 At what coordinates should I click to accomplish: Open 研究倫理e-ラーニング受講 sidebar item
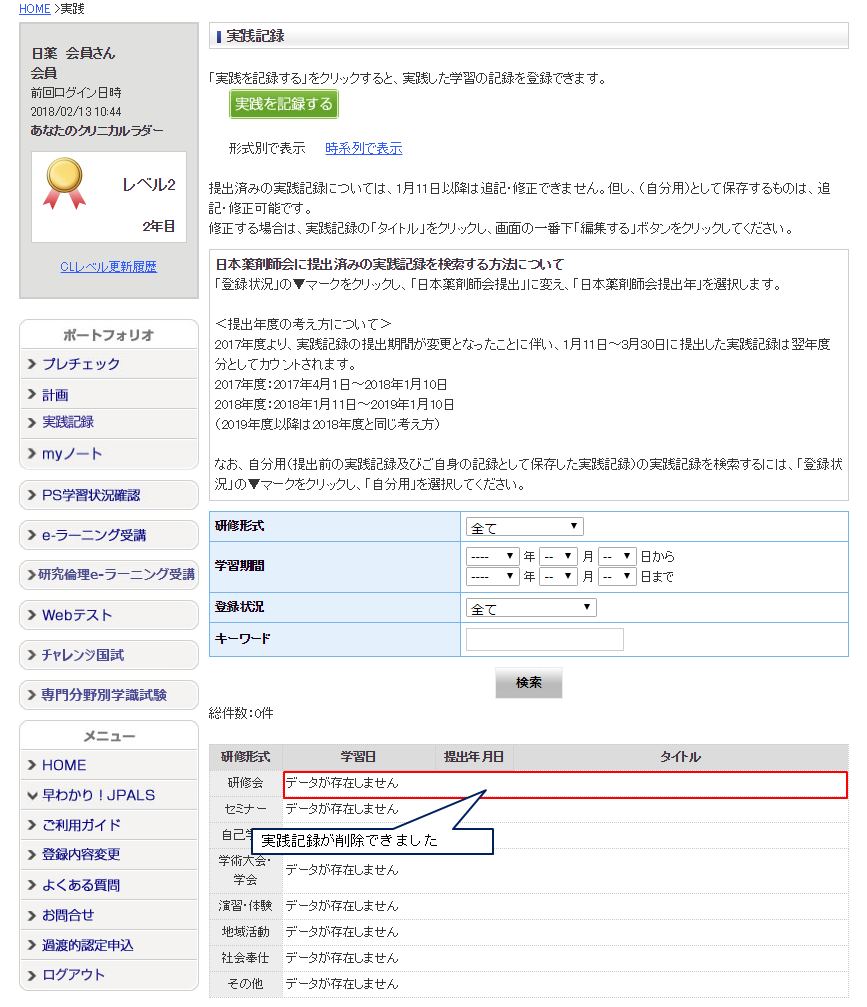pos(109,574)
